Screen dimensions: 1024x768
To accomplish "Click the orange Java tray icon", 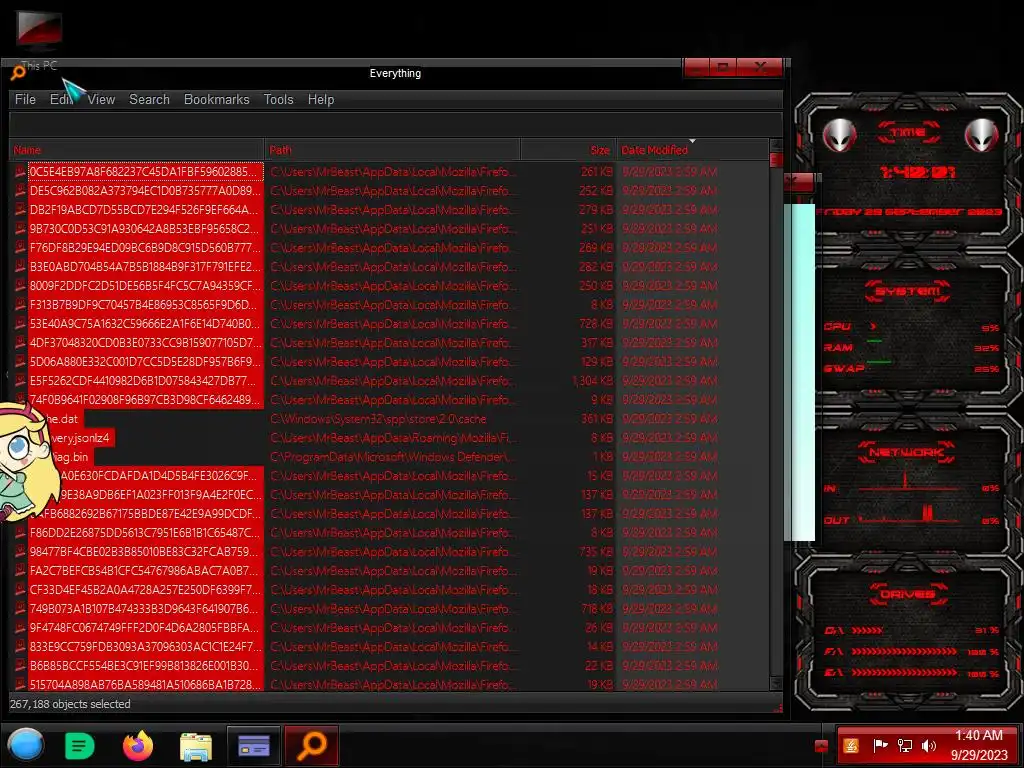I will [851, 746].
